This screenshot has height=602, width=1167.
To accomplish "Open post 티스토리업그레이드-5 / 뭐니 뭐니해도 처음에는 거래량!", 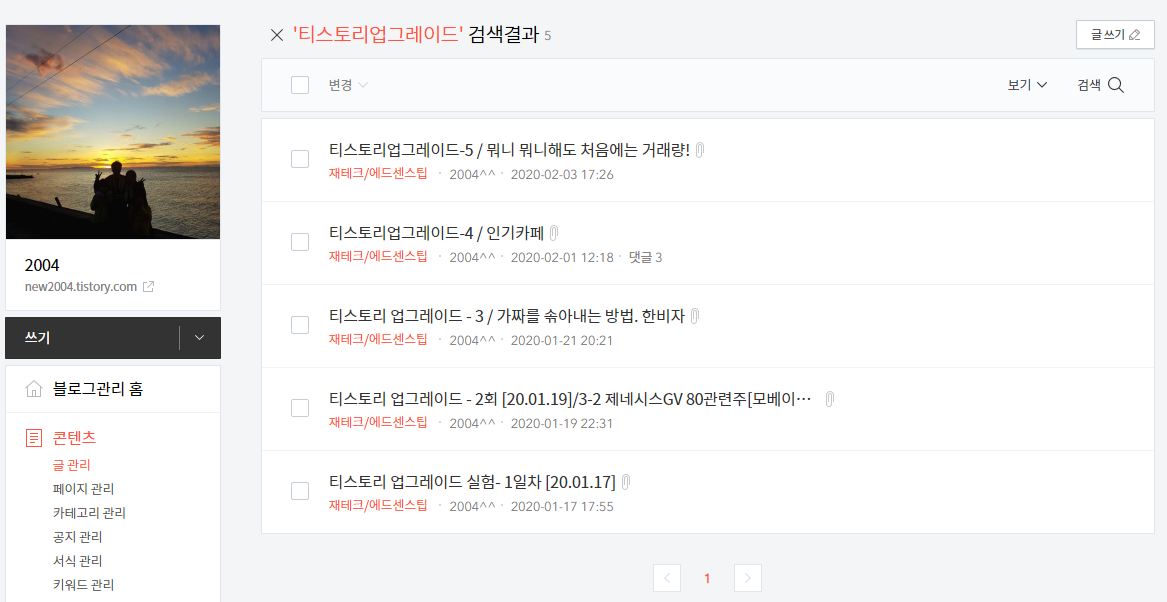I will [509, 150].
